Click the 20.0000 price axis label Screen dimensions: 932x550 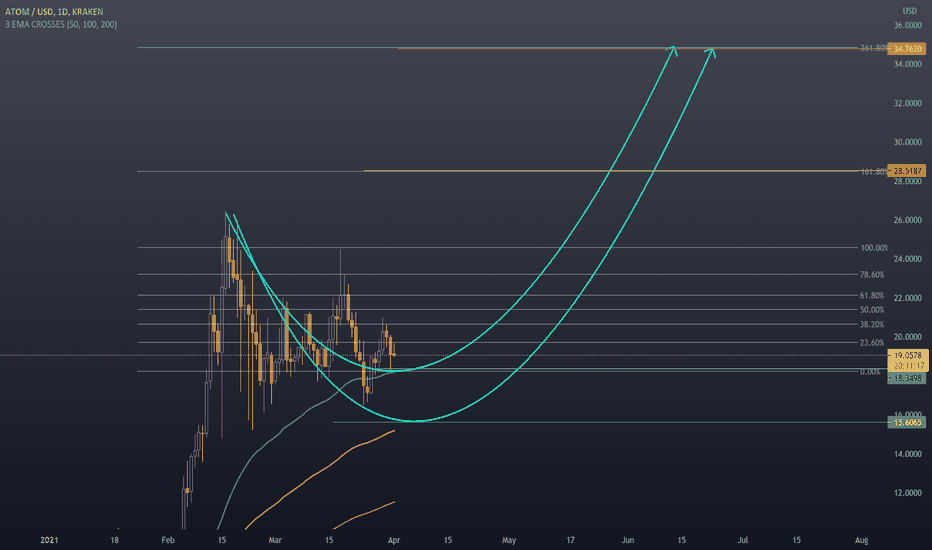click(908, 337)
